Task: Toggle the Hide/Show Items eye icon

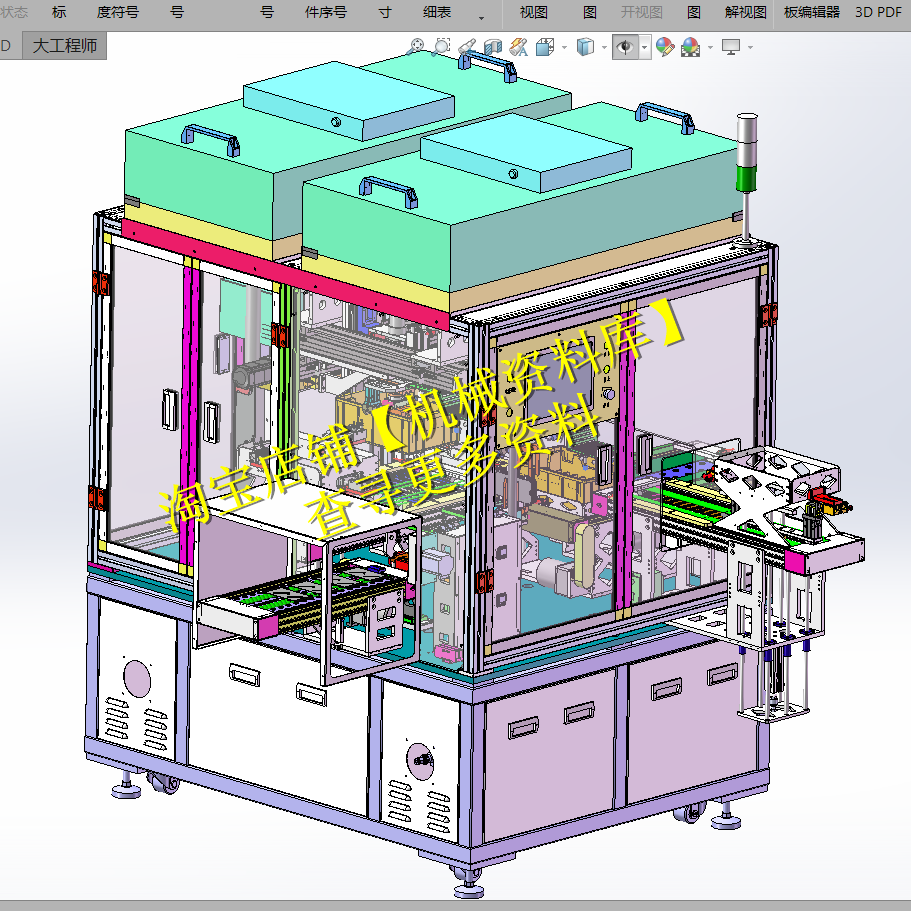Action: 625,47
